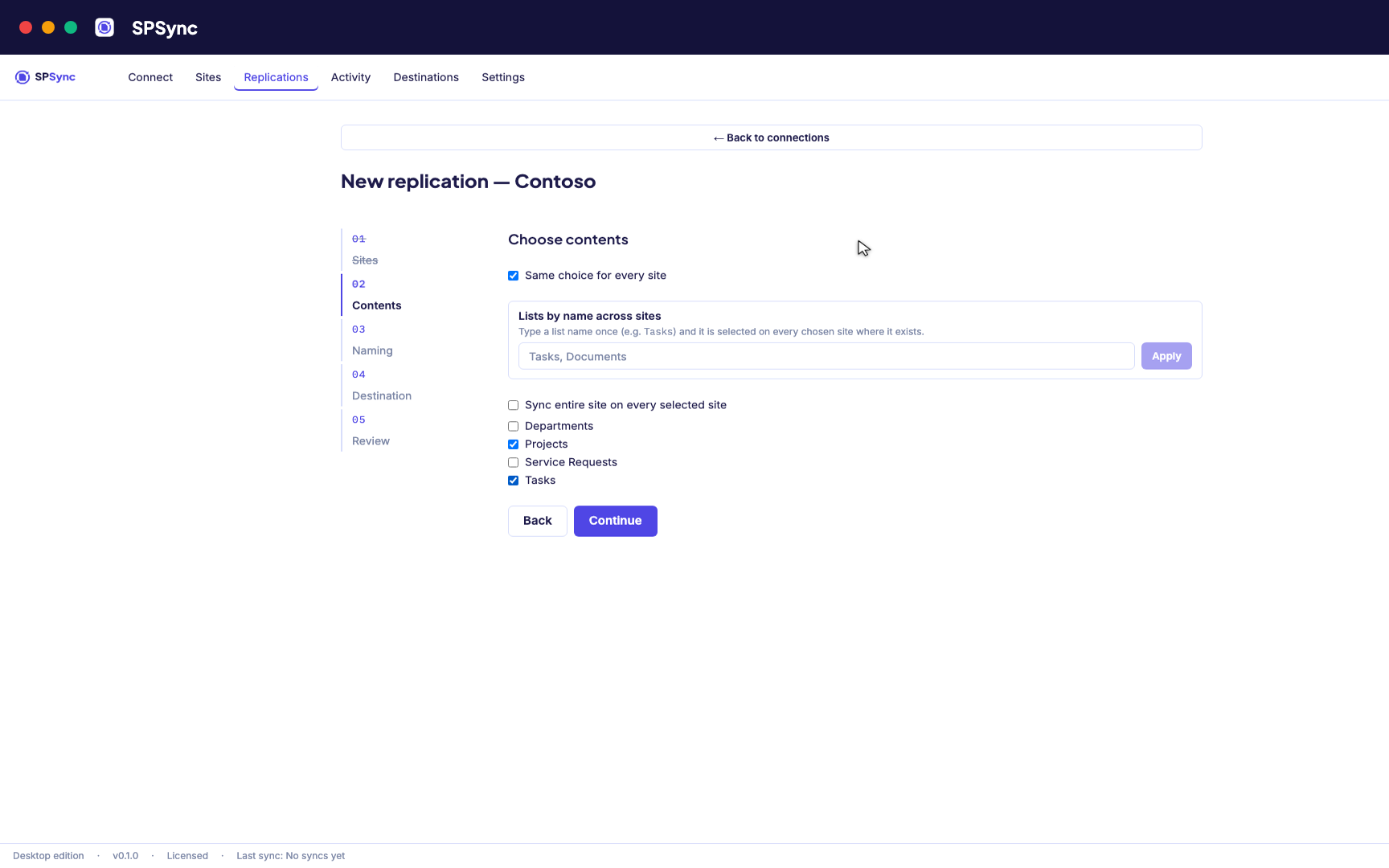Image resolution: width=1389 pixels, height=868 pixels.
Task: Click the SPSync app icon in title bar
Action: tap(104, 27)
